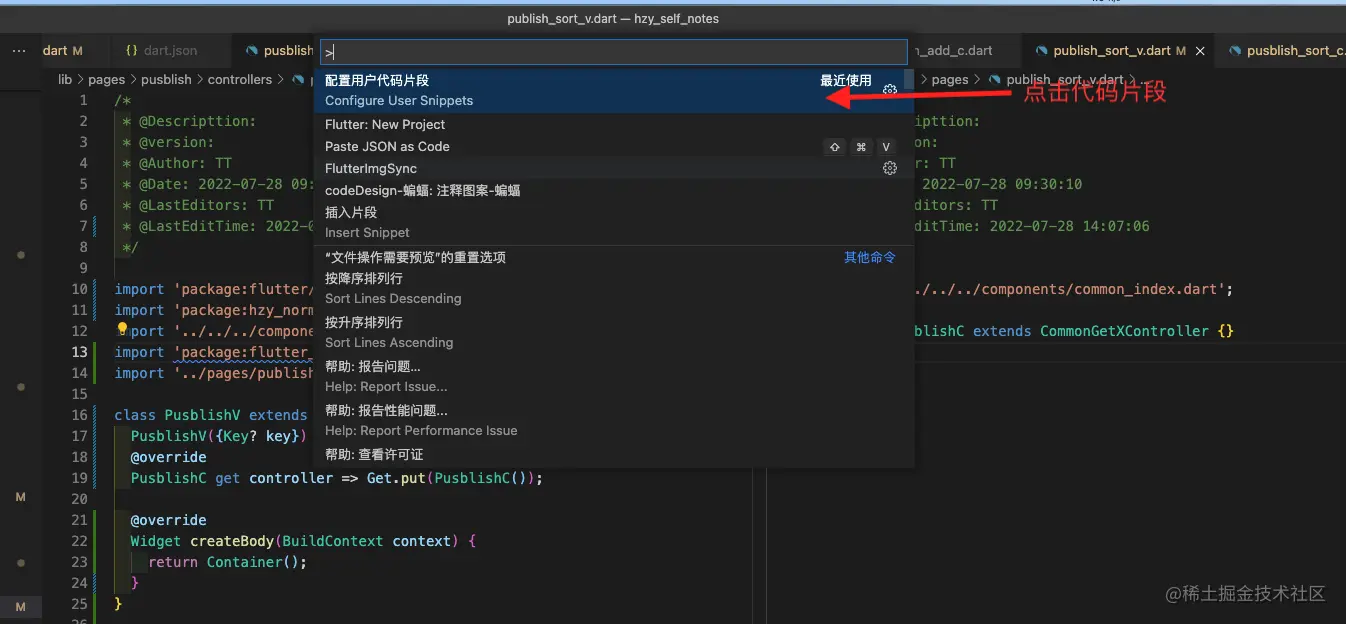Click Dart icon on pusblish_sort_c tab

[1236, 50]
